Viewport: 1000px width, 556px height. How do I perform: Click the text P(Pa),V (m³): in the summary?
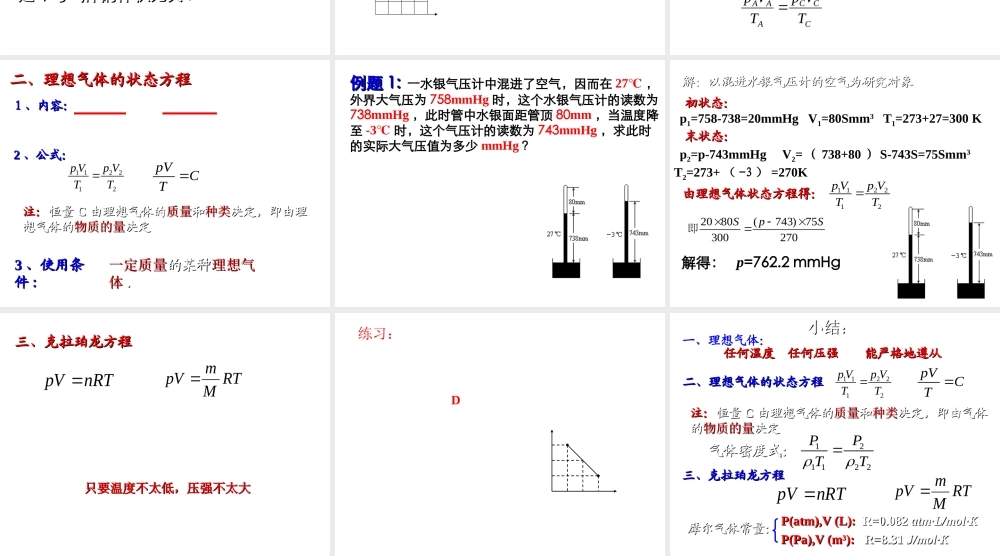(x=818, y=540)
